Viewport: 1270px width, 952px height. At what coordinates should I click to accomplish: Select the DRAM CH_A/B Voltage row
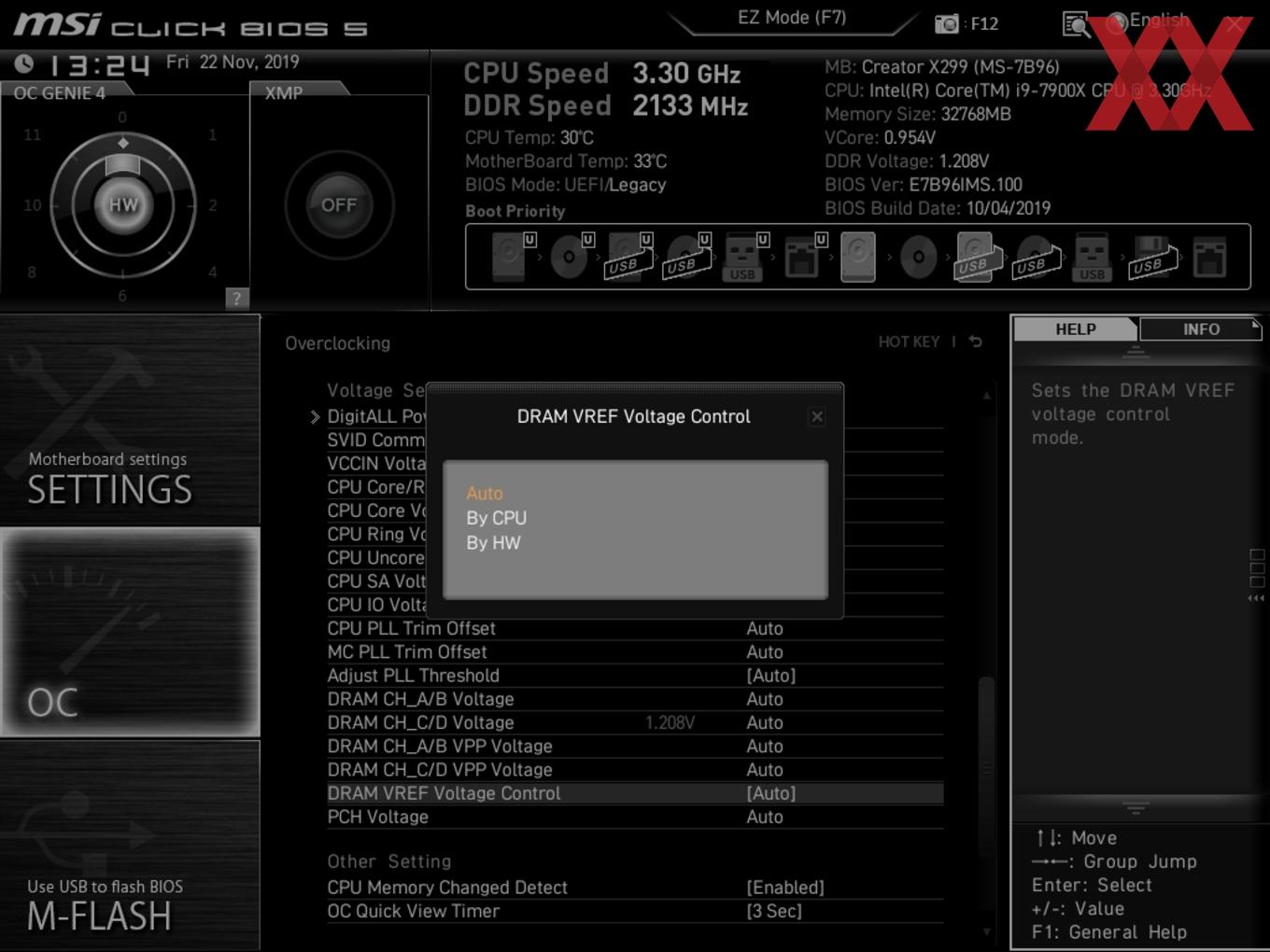[x=635, y=699]
